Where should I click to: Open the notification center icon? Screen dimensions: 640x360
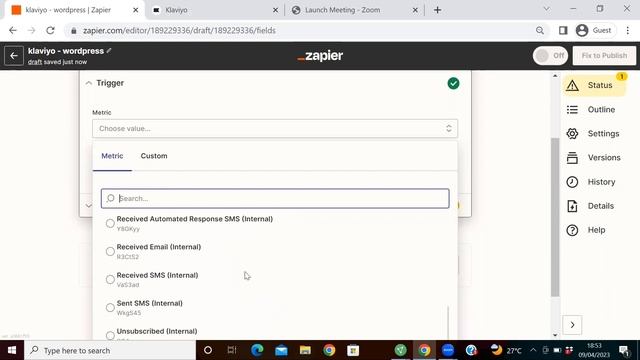624,350
